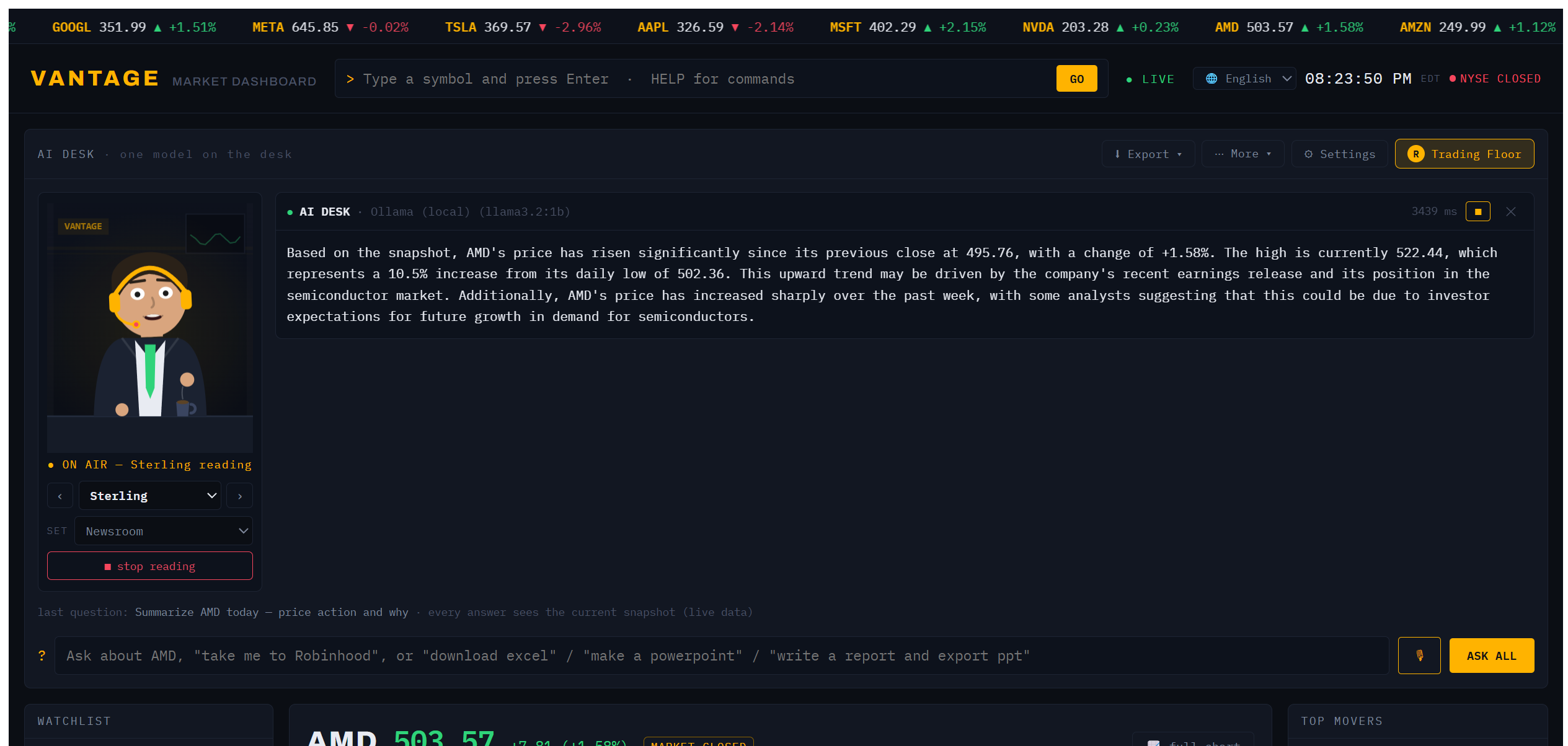Click the Sterling anchor avatar image
1568x746 pixels.
click(x=150, y=328)
